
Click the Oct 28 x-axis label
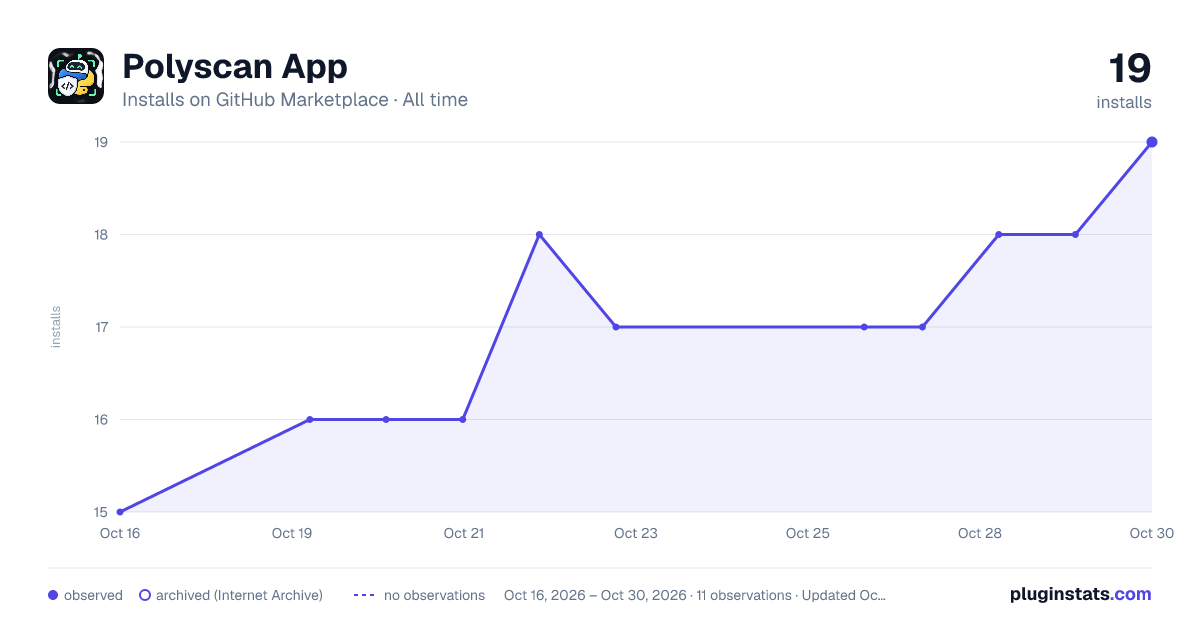[980, 533]
